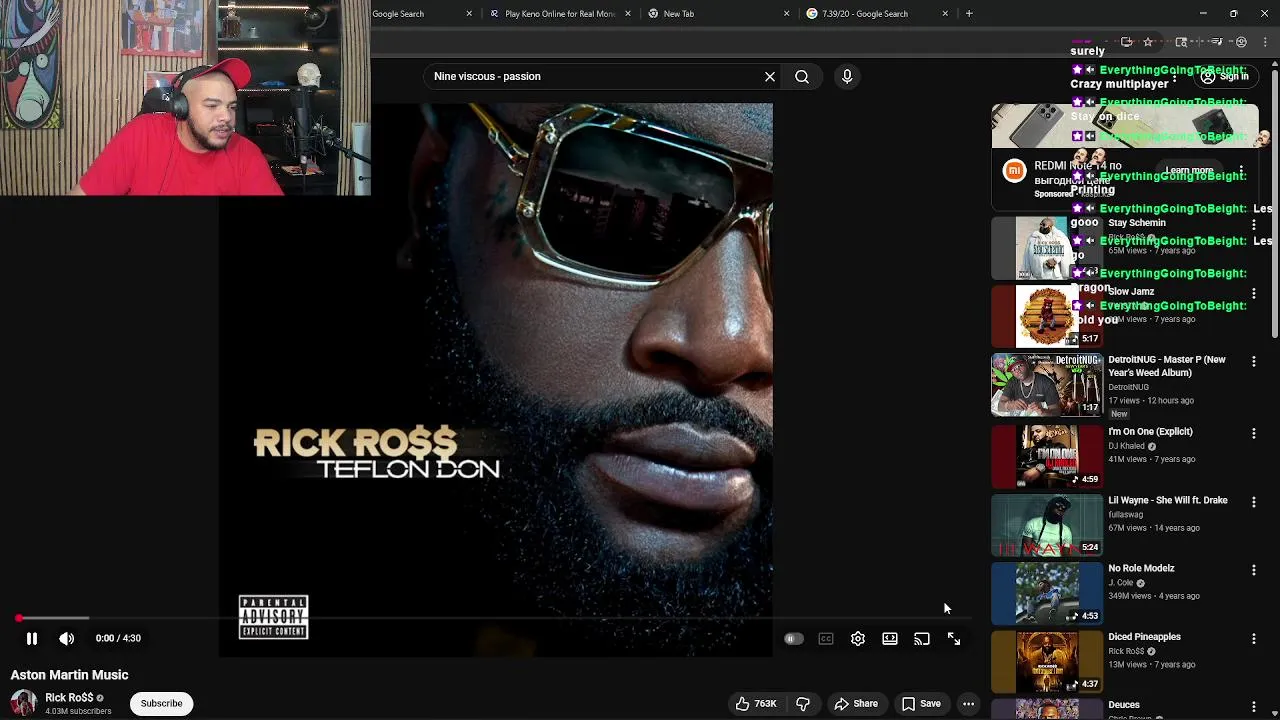The height and width of the screenshot is (720, 1280).
Task: Switch to the 'Play Keno Online' tab
Action: pos(560,14)
